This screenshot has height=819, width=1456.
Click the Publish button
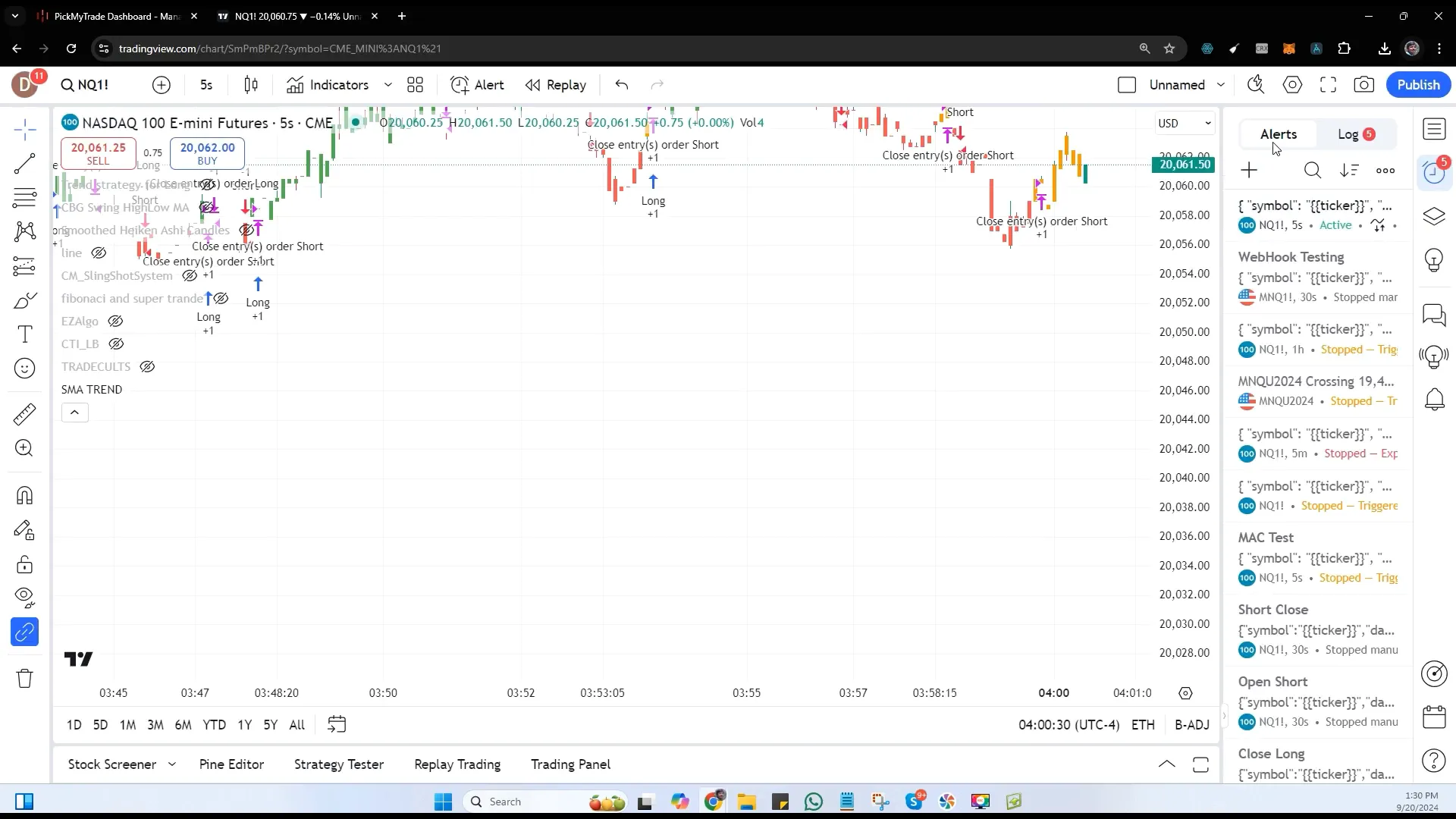point(1418,84)
